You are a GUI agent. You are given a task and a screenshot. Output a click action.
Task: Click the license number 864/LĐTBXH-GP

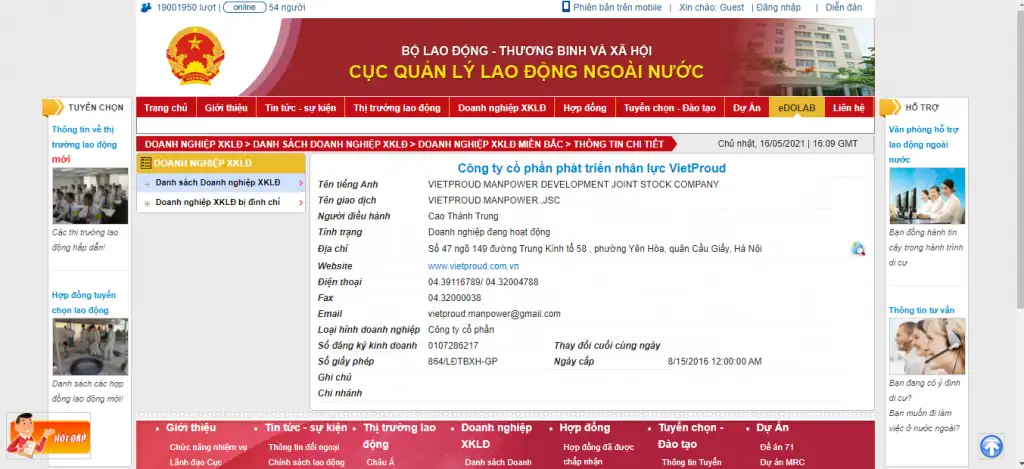tap(462, 361)
